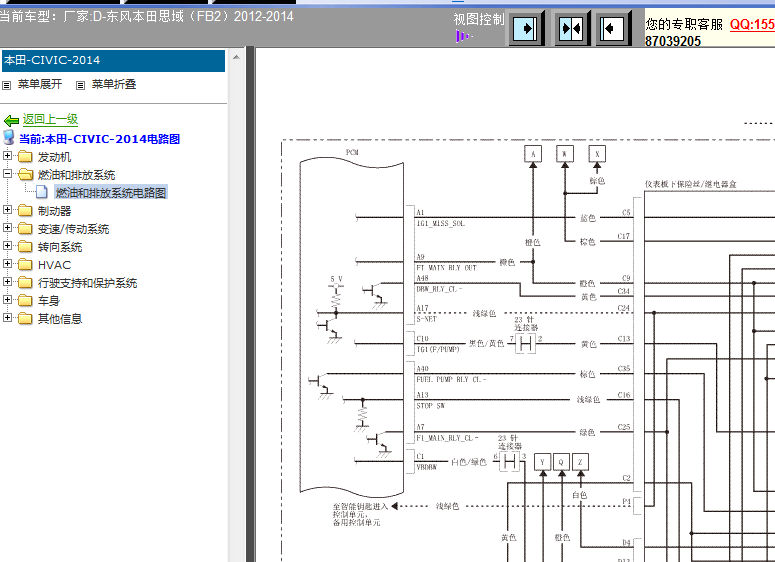This screenshot has height=562, width=775.
Task: Select the 发动机 tree label
Action: click(x=54, y=157)
